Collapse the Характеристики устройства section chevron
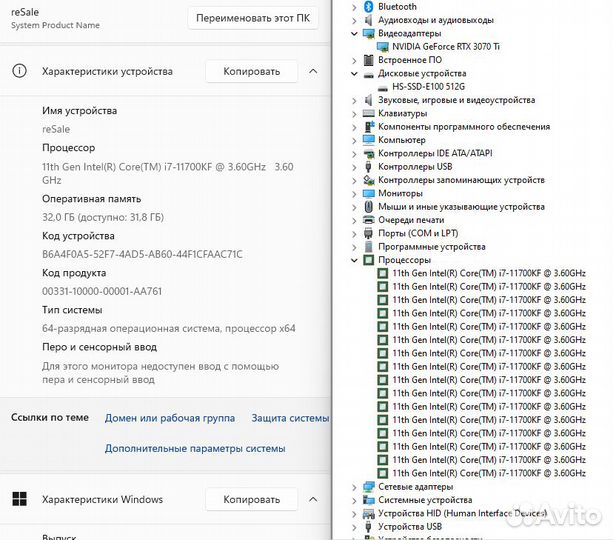Viewport: 613px width, 540px height. click(x=313, y=71)
